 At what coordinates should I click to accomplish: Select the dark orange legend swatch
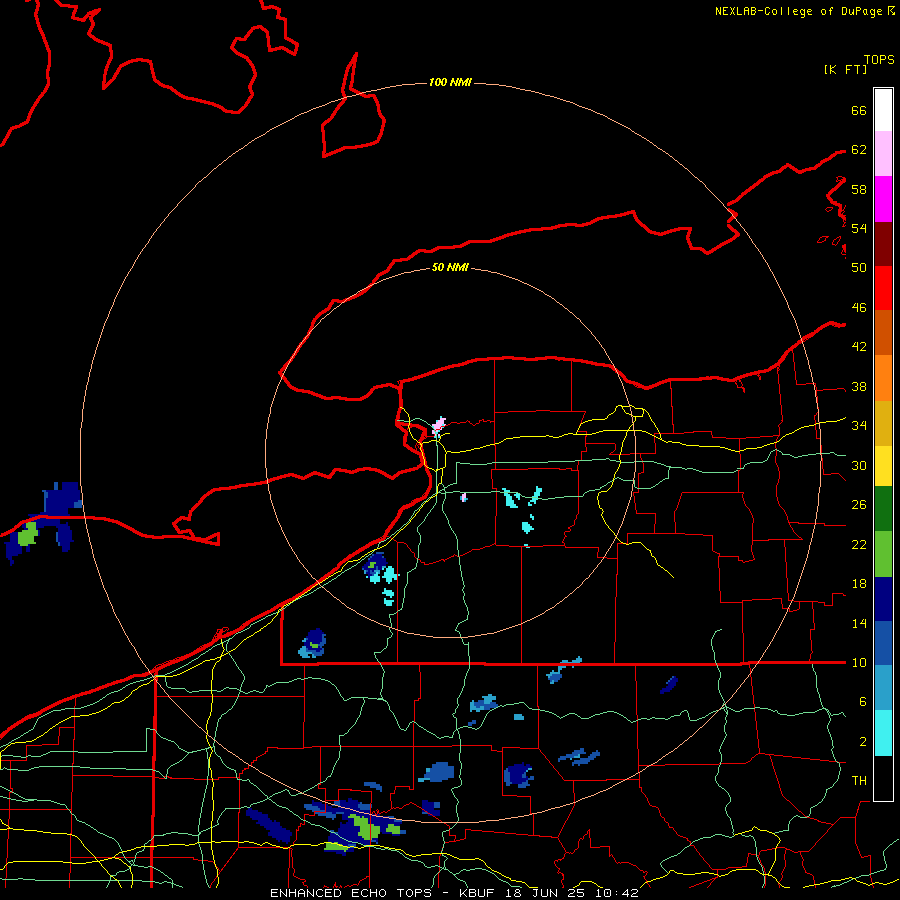[x=883, y=332]
